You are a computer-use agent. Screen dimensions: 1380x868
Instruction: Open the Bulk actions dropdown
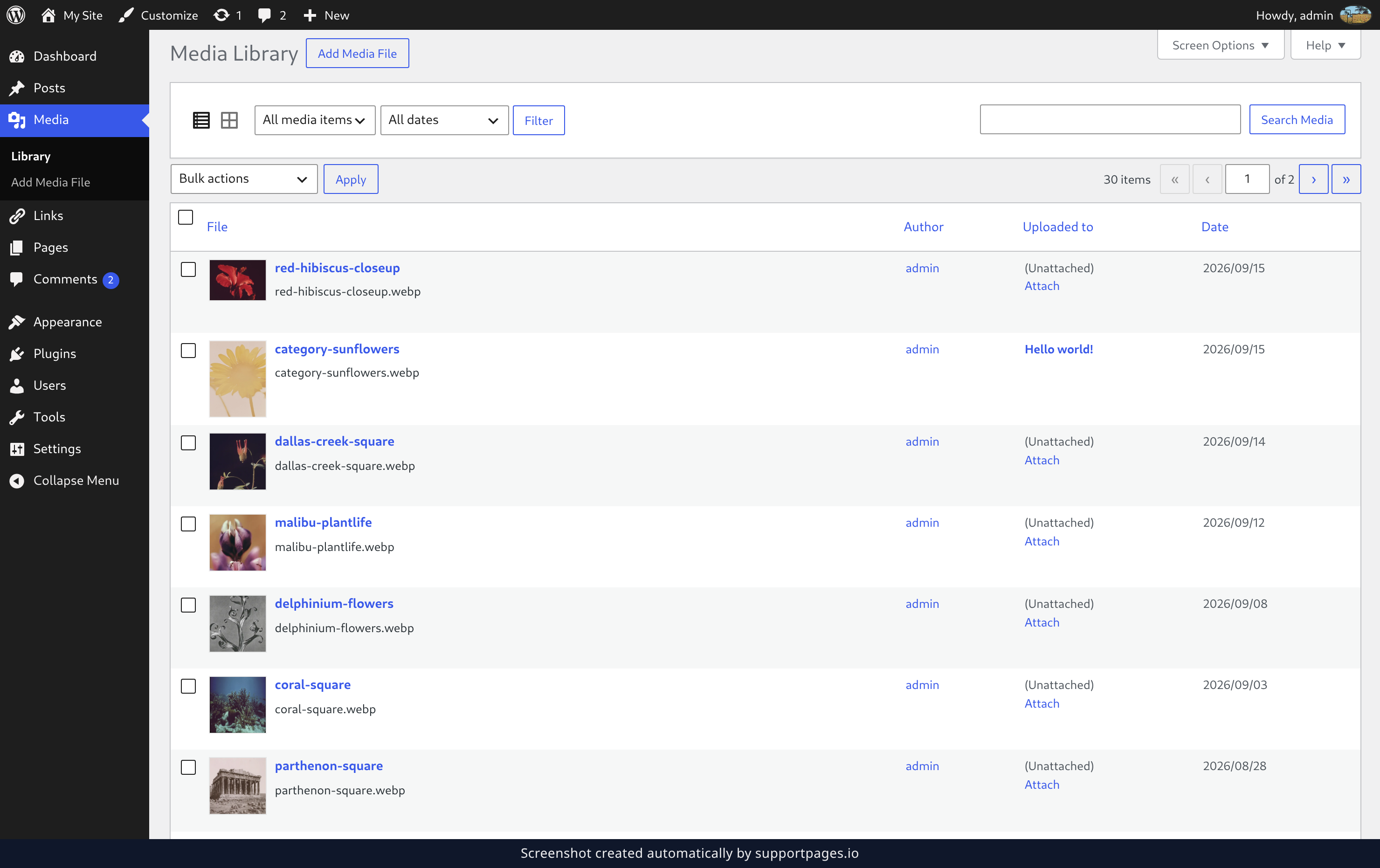coord(244,179)
